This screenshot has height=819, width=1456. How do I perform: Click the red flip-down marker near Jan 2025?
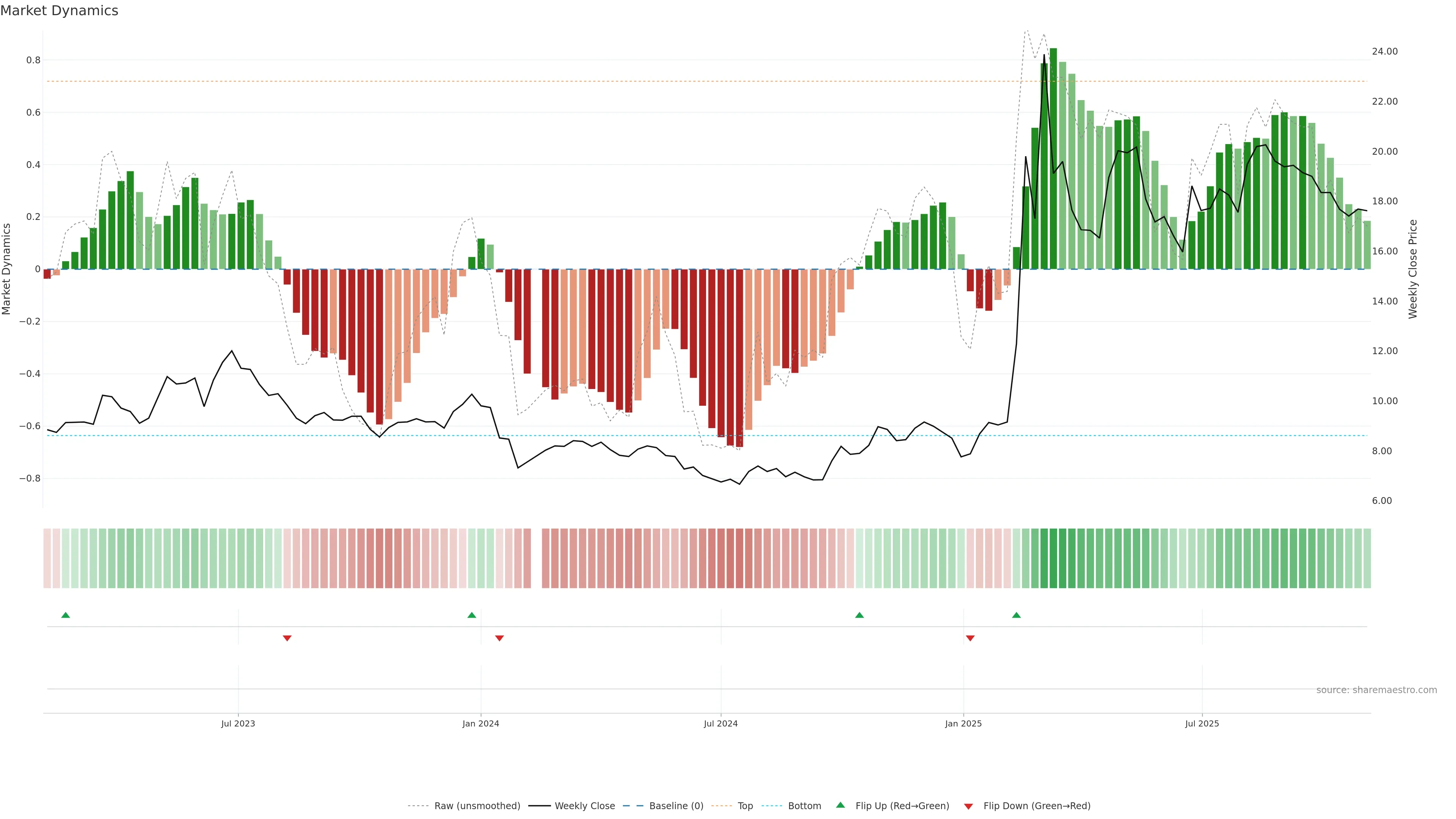pos(971,638)
